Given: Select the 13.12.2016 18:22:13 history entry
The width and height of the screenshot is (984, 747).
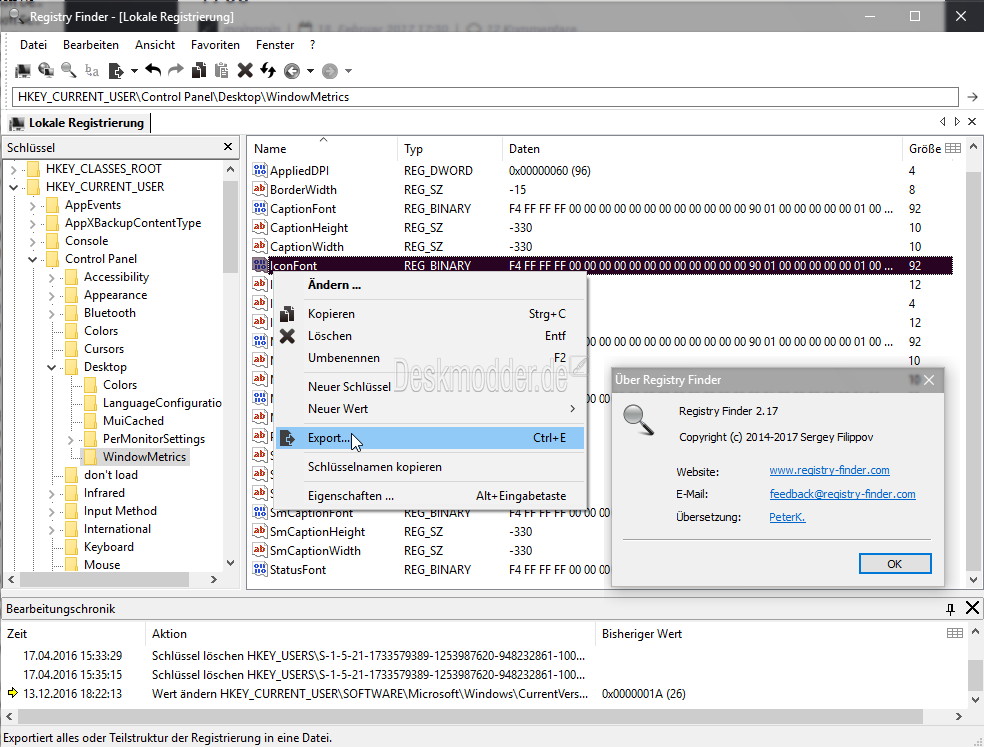Looking at the screenshot, I should tap(483, 694).
